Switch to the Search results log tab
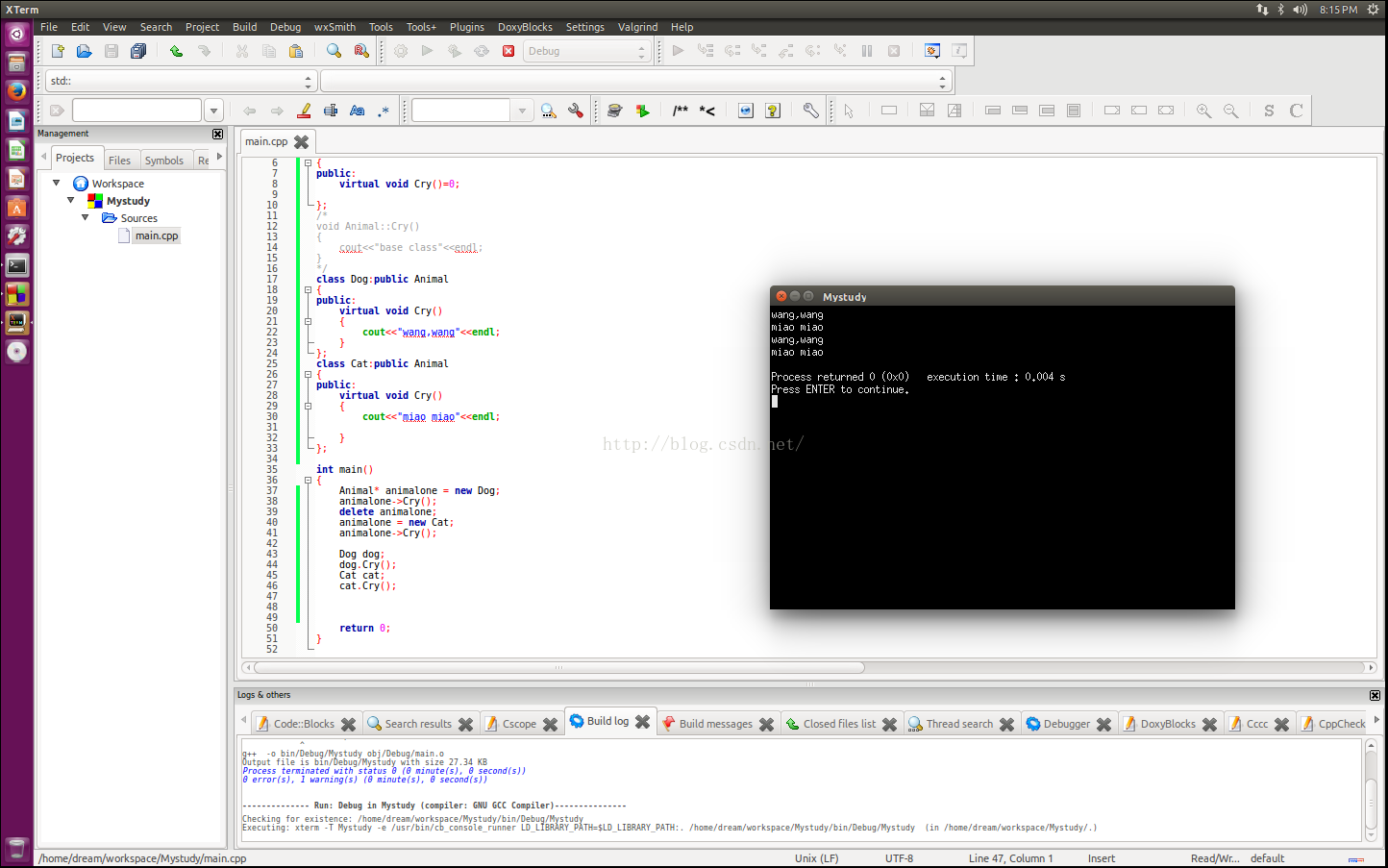Screen dimensions: 1388x868 [x=418, y=724]
